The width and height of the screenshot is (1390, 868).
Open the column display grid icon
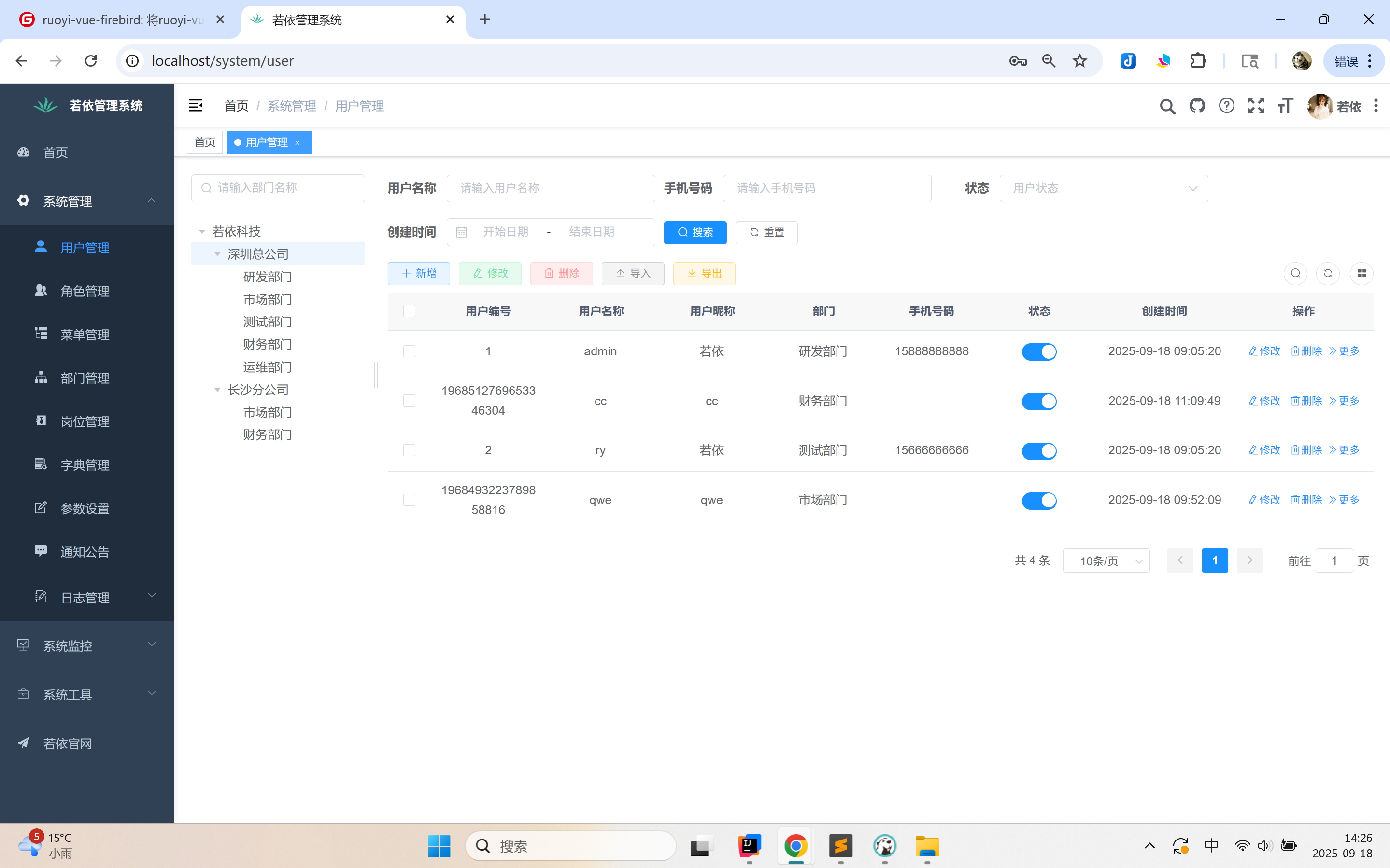(x=1361, y=273)
